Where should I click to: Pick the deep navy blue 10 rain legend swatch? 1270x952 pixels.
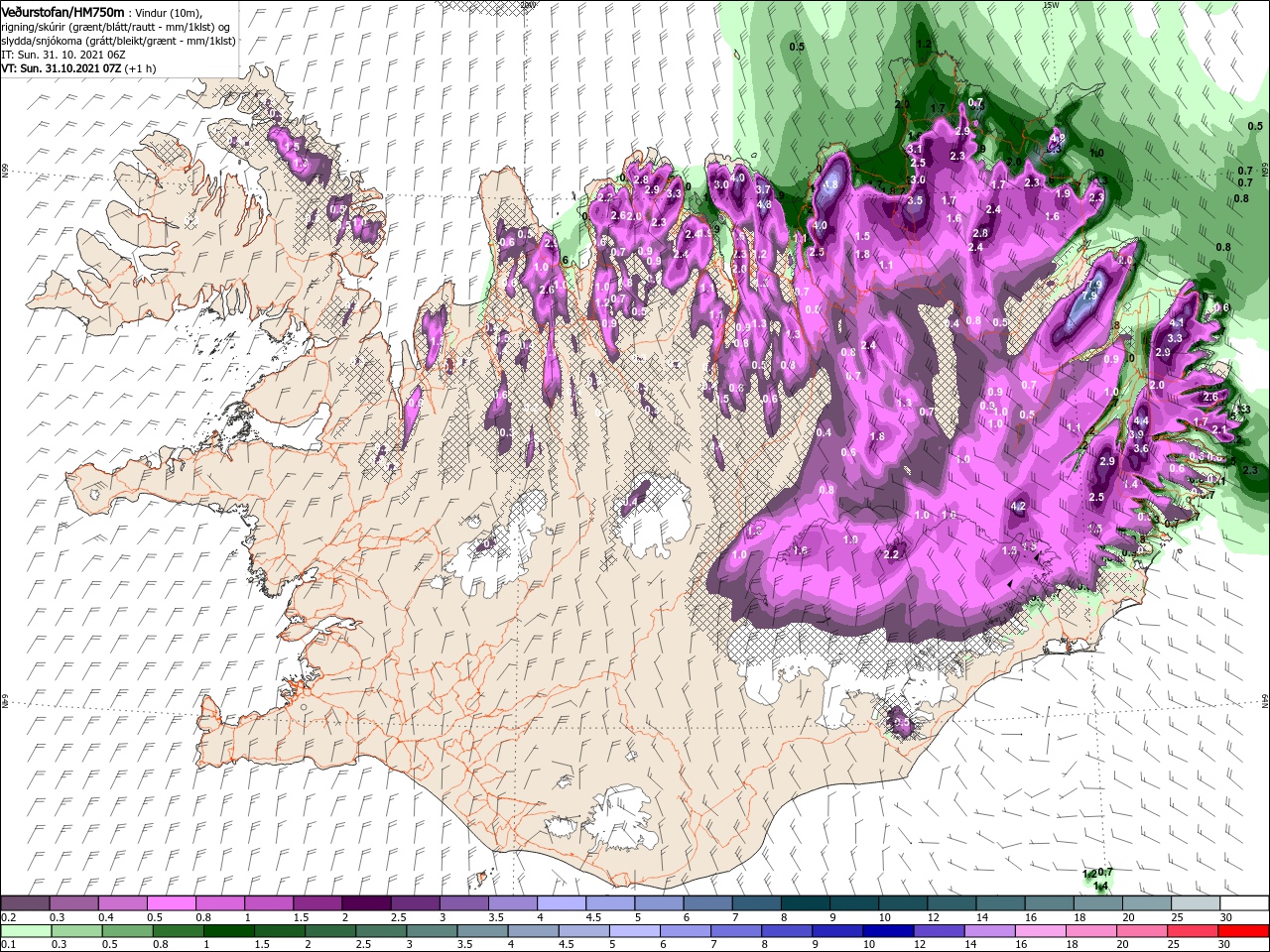coord(888,931)
